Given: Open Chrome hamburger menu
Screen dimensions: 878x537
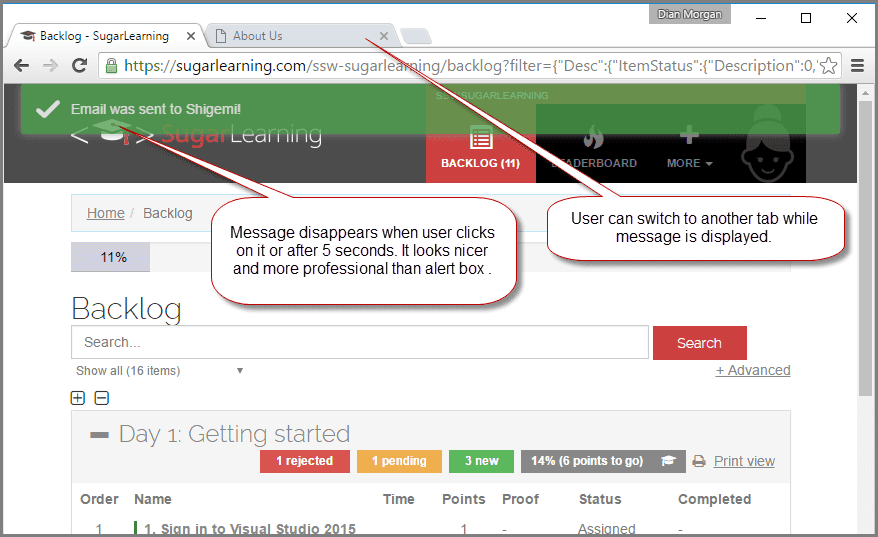Looking at the screenshot, I should coord(857,66).
